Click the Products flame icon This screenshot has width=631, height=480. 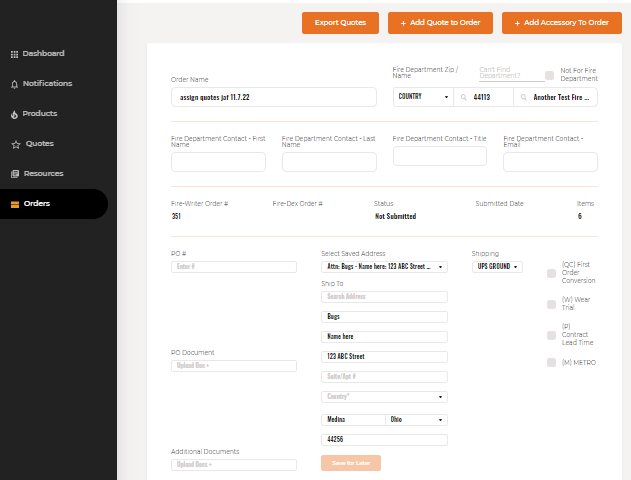point(14,114)
